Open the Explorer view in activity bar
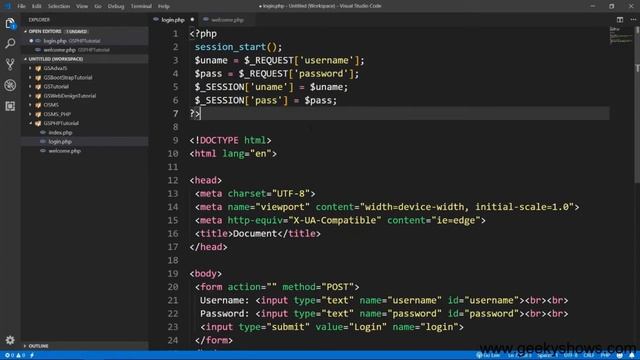This screenshot has height=360, width=640. pyautogui.click(x=10, y=23)
